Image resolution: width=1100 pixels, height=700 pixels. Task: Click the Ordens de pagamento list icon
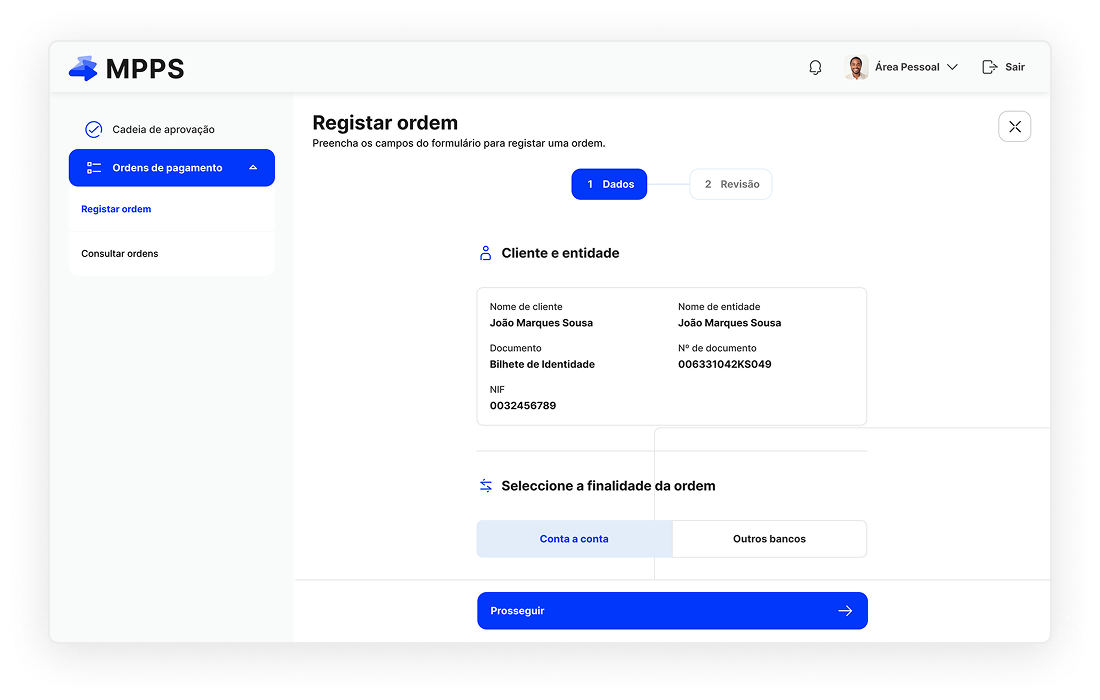click(x=94, y=168)
